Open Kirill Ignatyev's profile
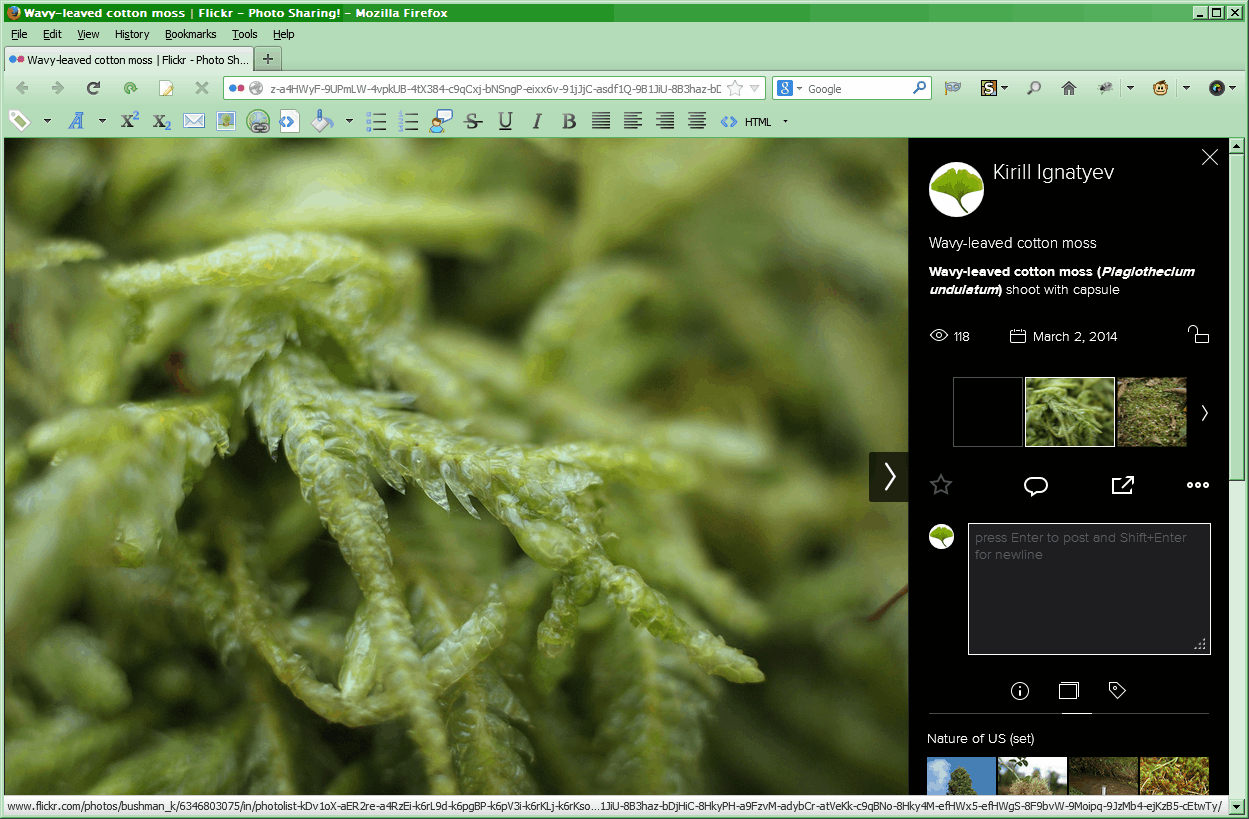This screenshot has width=1249, height=819. (x=1053, y=173)
